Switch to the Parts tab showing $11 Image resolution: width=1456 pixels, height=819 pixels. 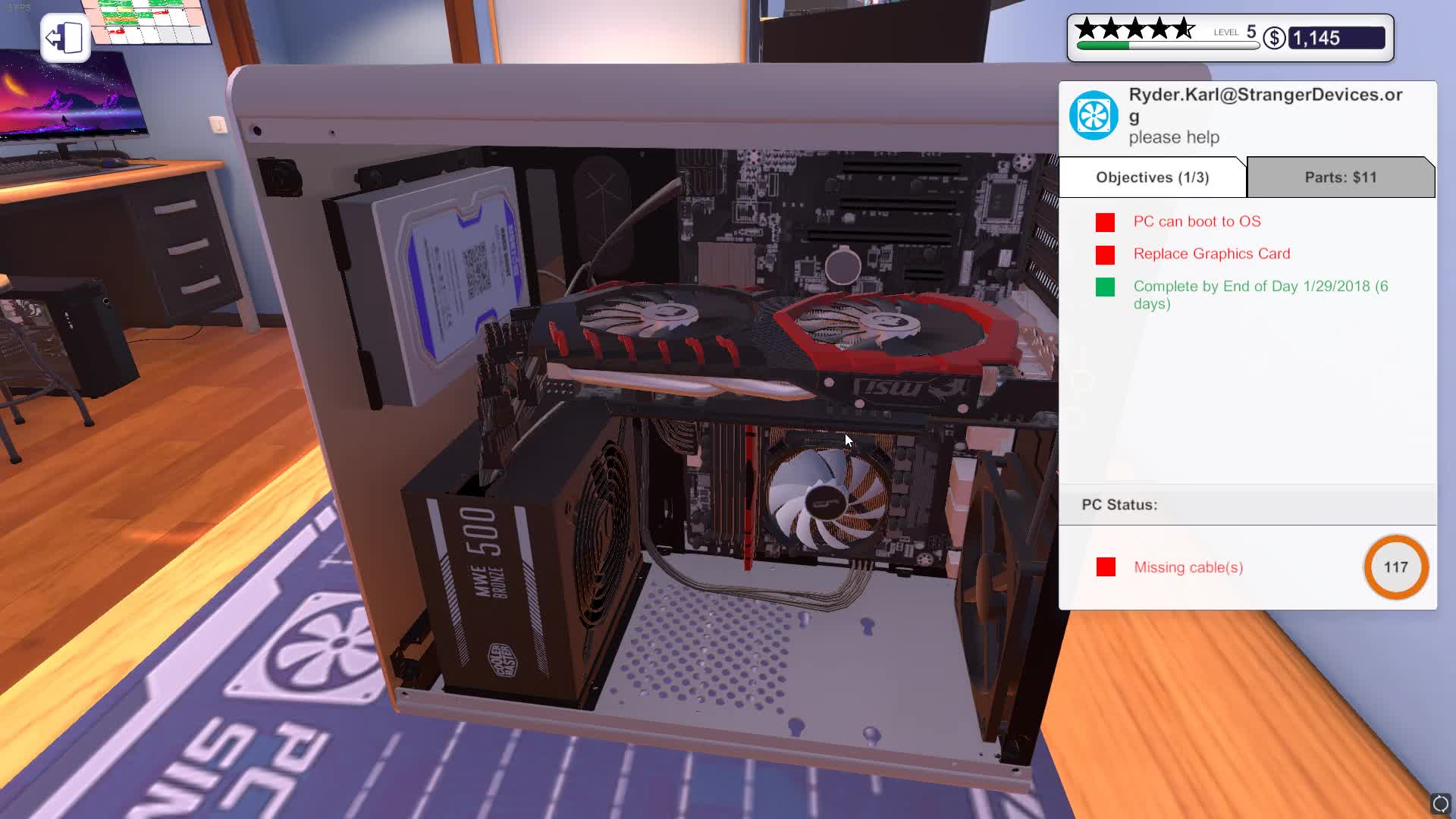coord(1340,177)
